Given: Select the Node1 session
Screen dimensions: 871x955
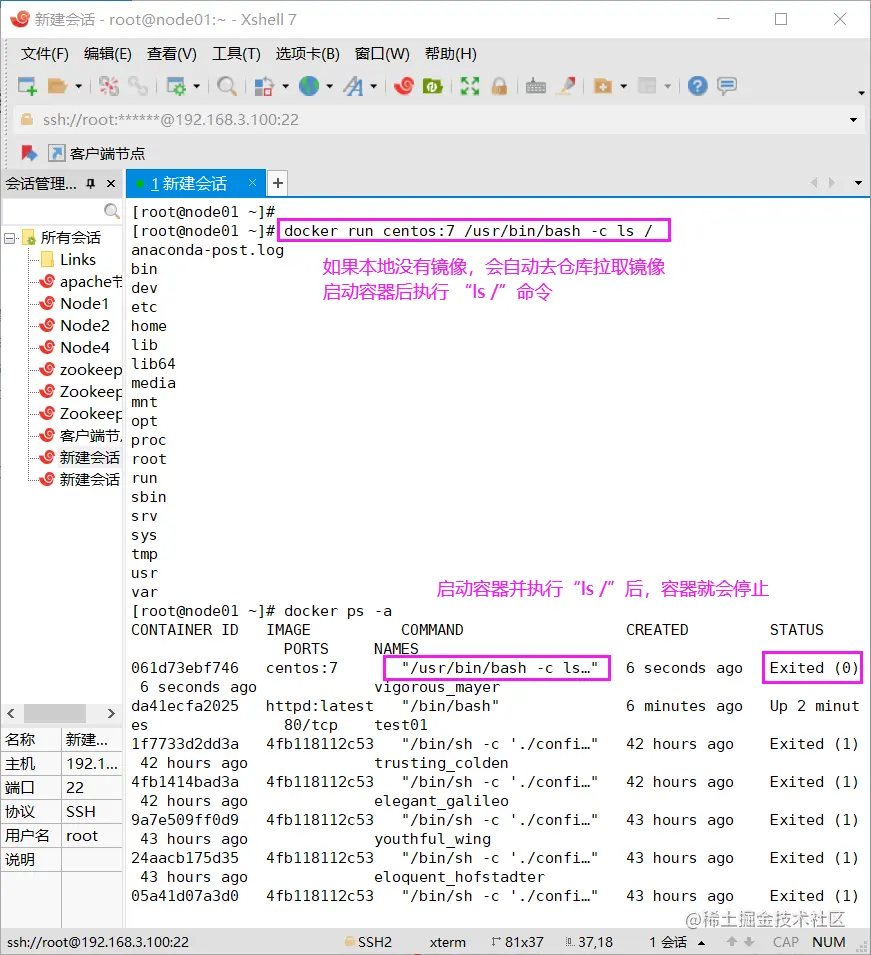Looking at the screenshot, I should click(x=84, y=303).
